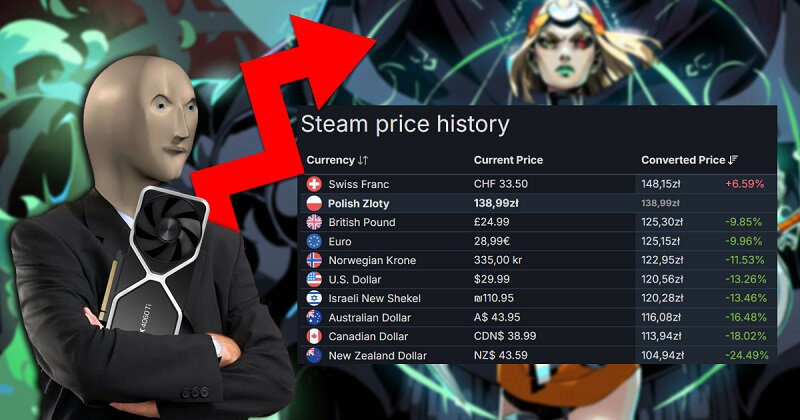Click the New Zealand flag icon
Image resolution: width=800 pixels, height=420 pixels.
[314, 355]
